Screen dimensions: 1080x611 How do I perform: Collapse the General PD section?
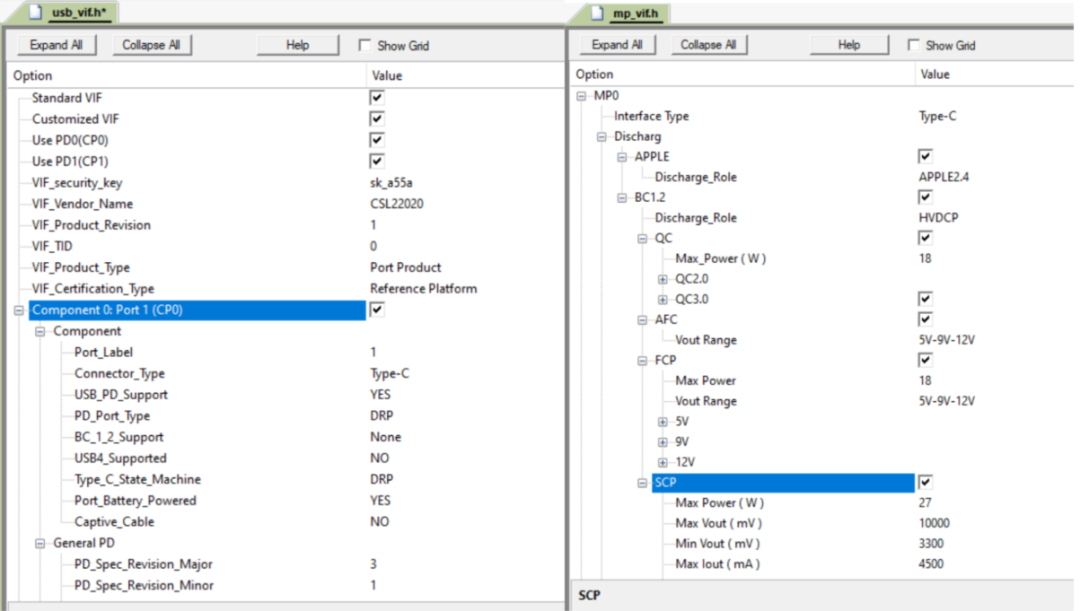pyautogui.click(x=40, y=543)
